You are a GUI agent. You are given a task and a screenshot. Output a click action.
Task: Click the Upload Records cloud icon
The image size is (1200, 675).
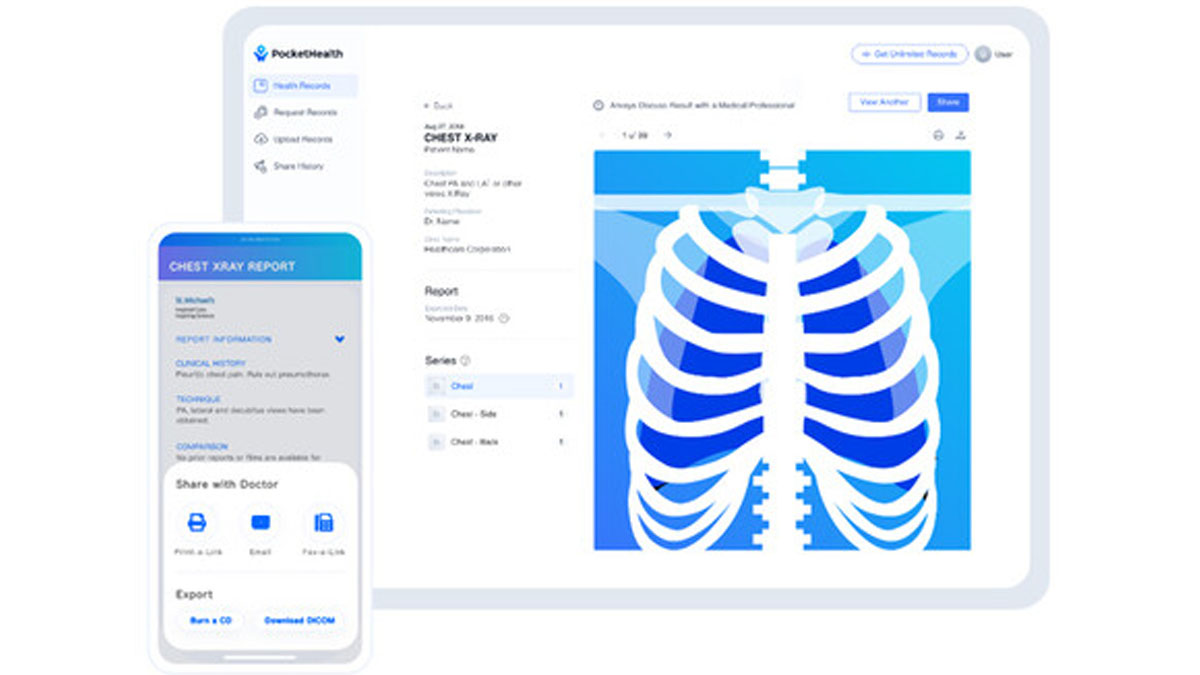pos(261,140)
